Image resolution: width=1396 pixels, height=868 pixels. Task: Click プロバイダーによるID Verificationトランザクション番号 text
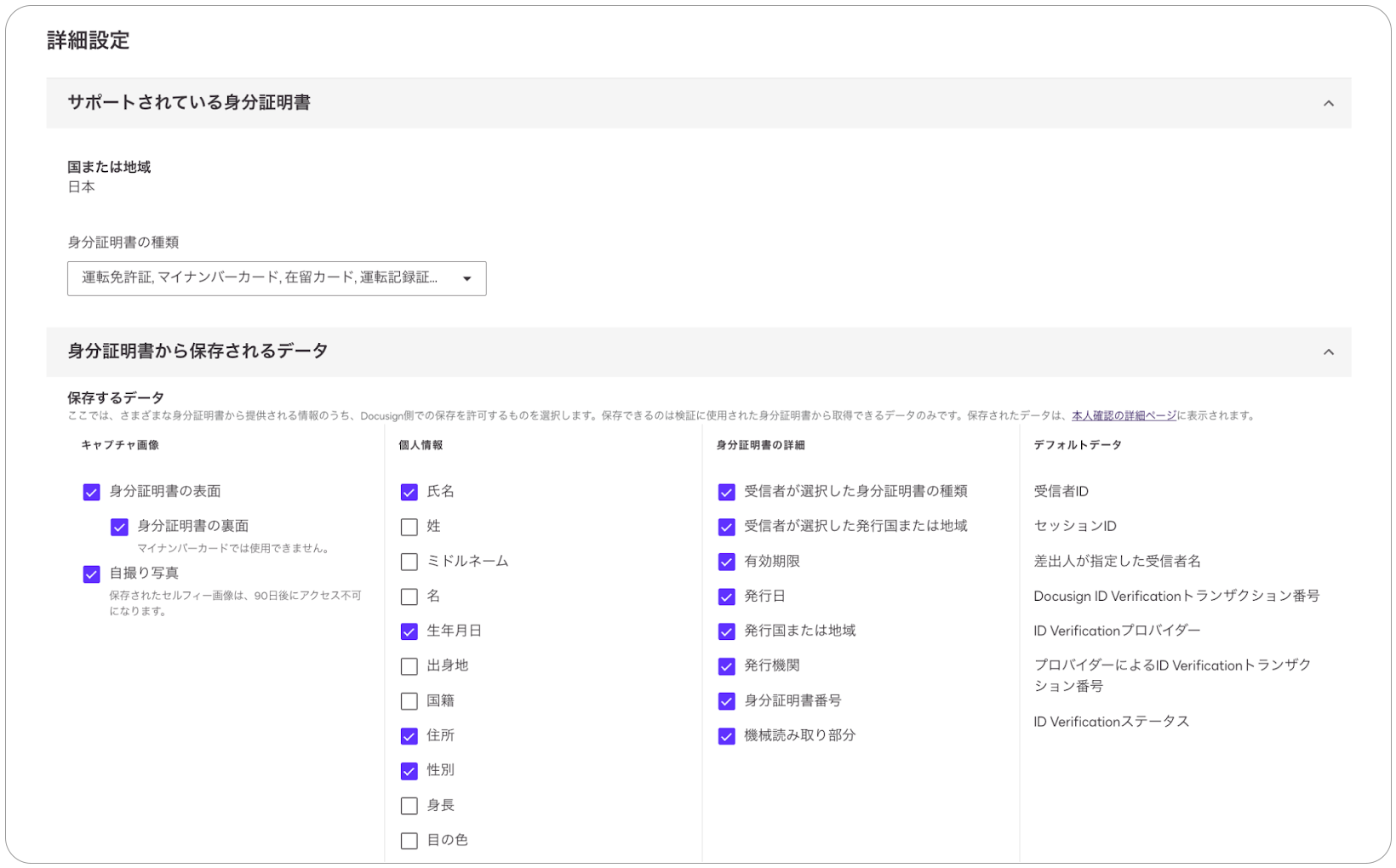[x=1172, y=676]
